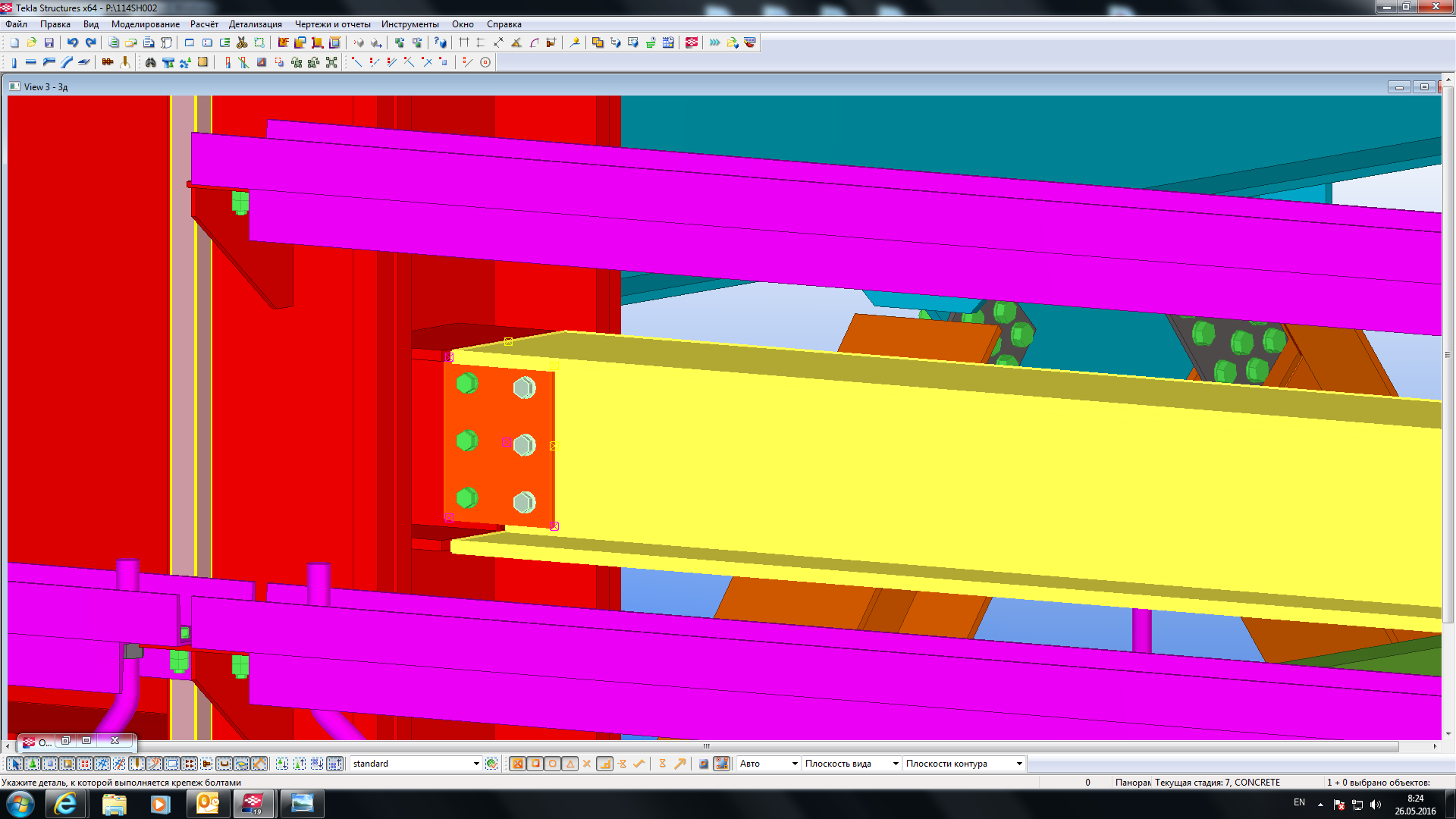Click the Undo arrow icon

(x=72, y=43)
